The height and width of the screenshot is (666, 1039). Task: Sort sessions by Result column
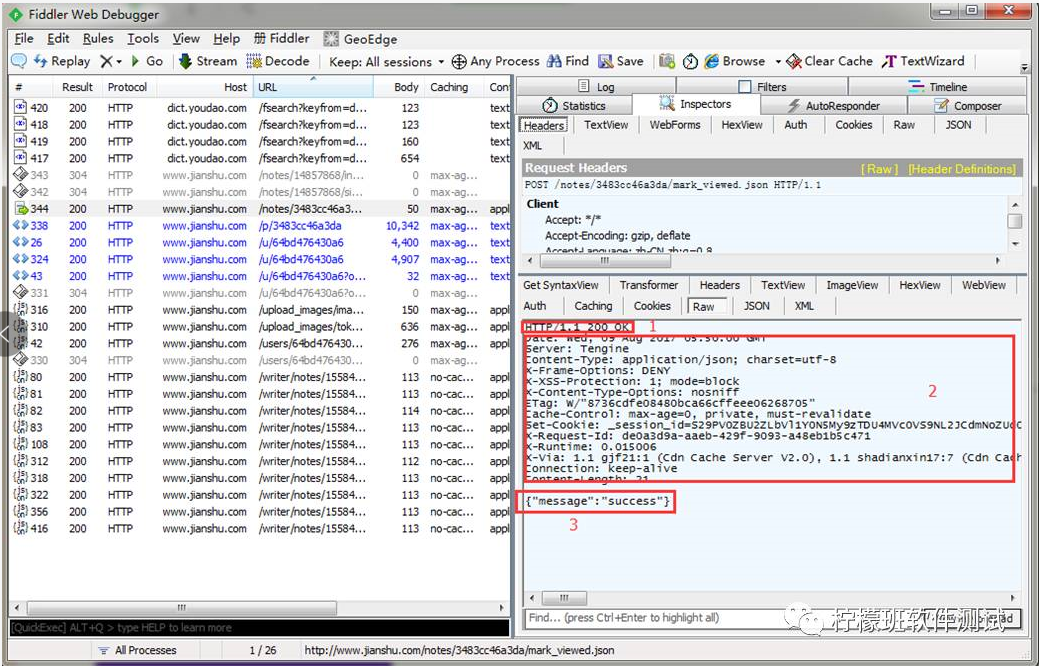(77, 87)
